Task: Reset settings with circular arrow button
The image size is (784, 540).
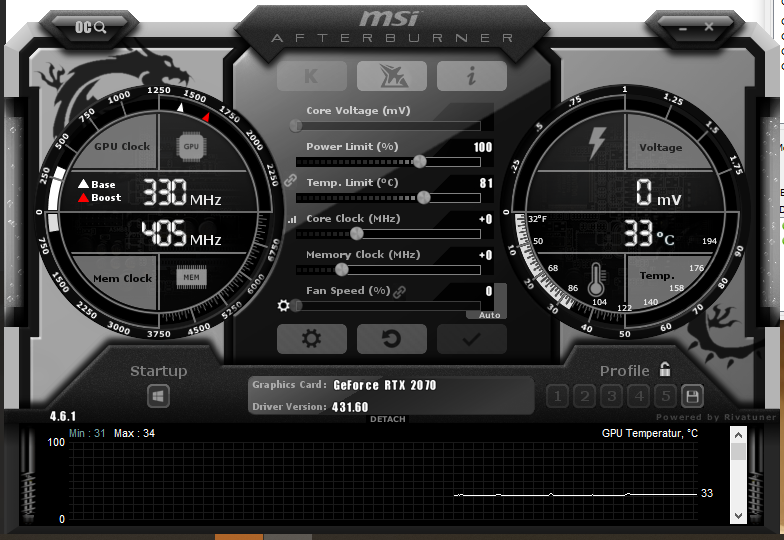Action: (x=392, y=338)
